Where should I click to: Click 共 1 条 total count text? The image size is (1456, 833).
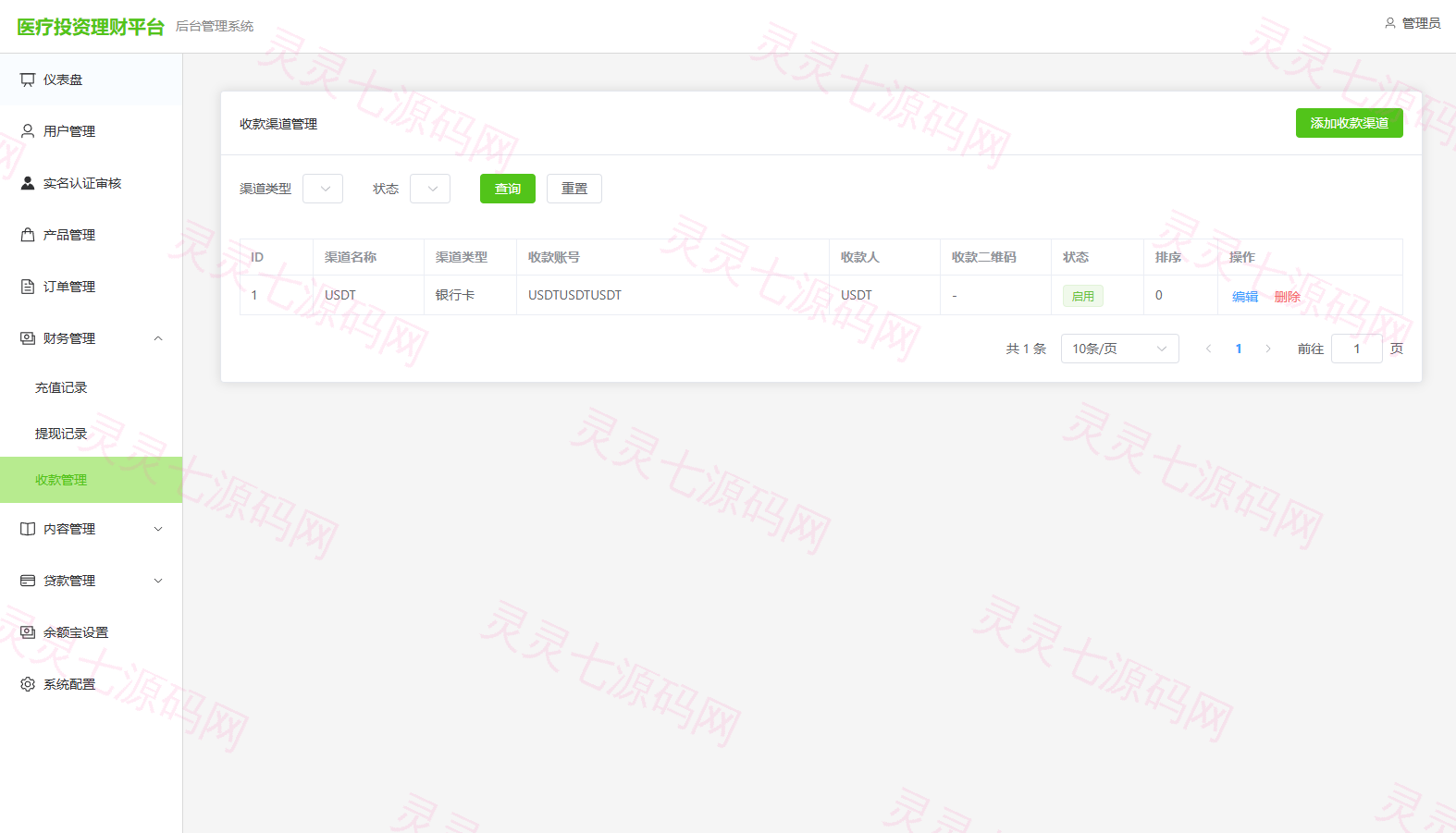pyautogui.click(x=1026, y=349)
